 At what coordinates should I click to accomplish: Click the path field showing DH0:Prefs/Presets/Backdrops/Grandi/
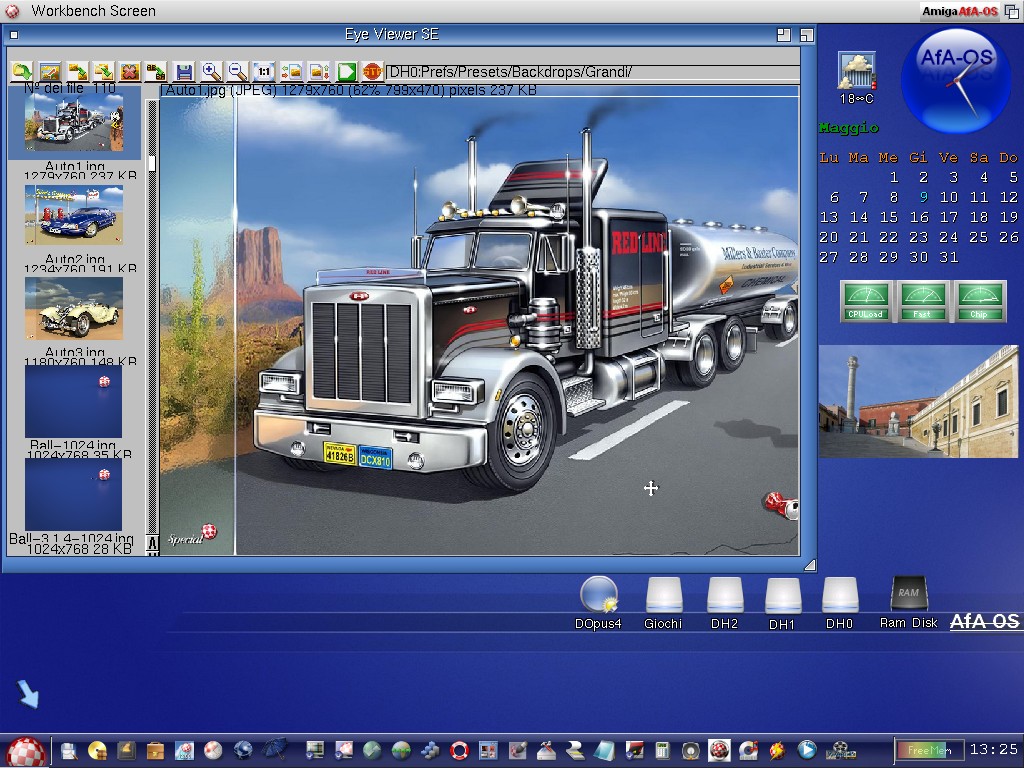tap(592, 72)
